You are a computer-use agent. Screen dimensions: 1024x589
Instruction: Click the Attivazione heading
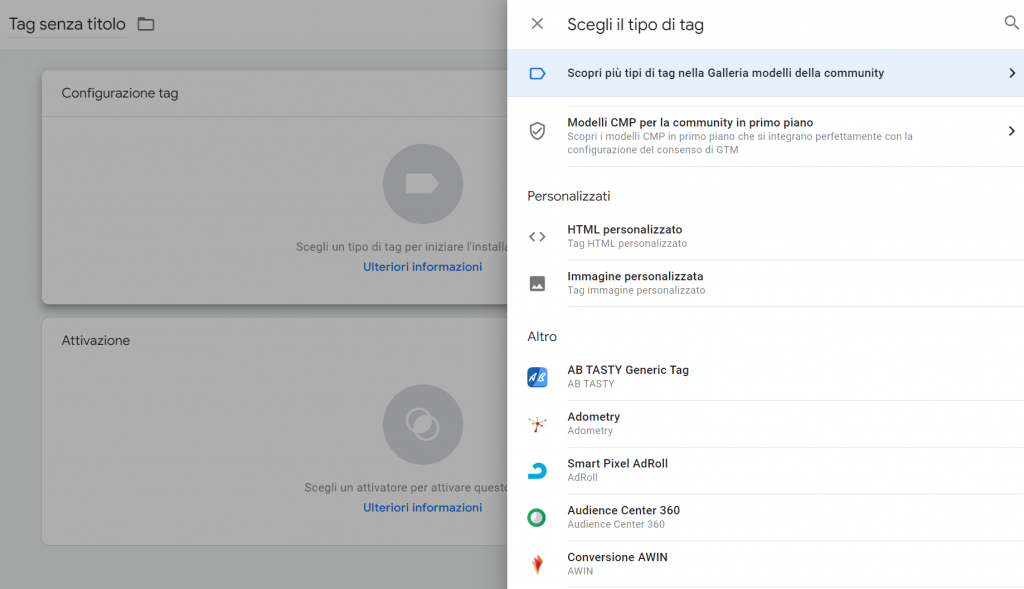click(x=96, y=341)
